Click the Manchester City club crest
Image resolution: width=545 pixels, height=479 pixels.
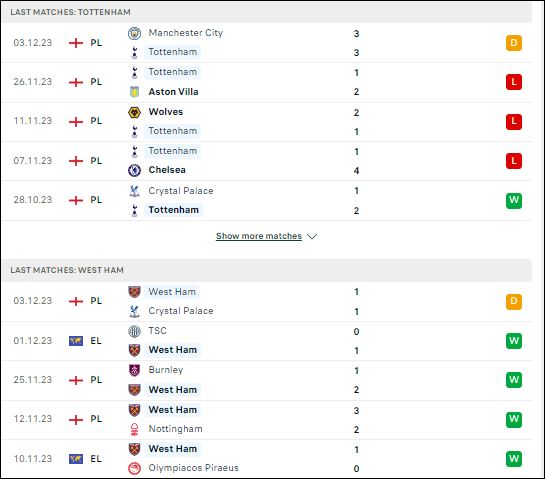click(134, 33)
